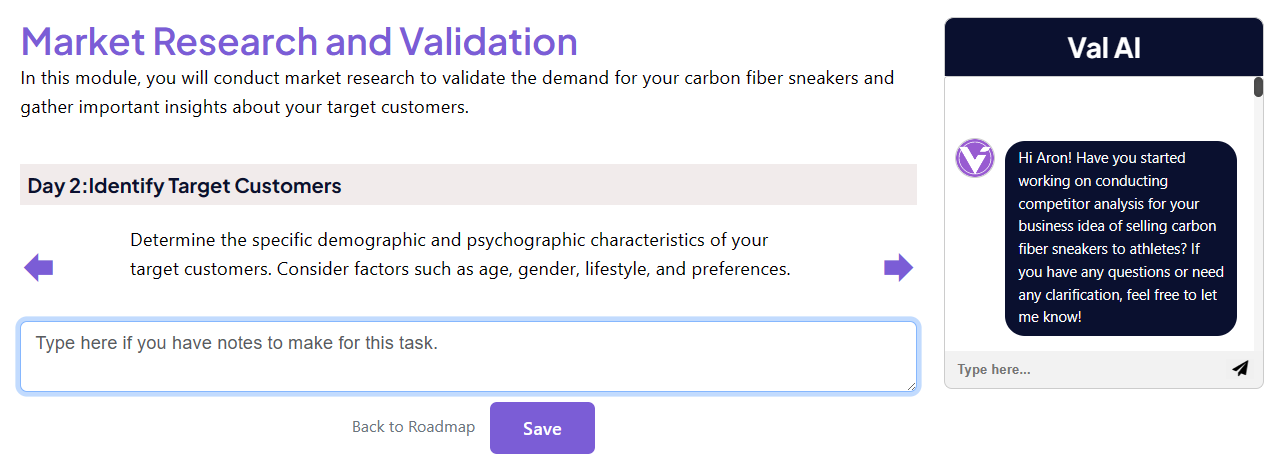The image size is (1281, 468).
Task: Click the notes text area resize handle
Action: point(910,385)
